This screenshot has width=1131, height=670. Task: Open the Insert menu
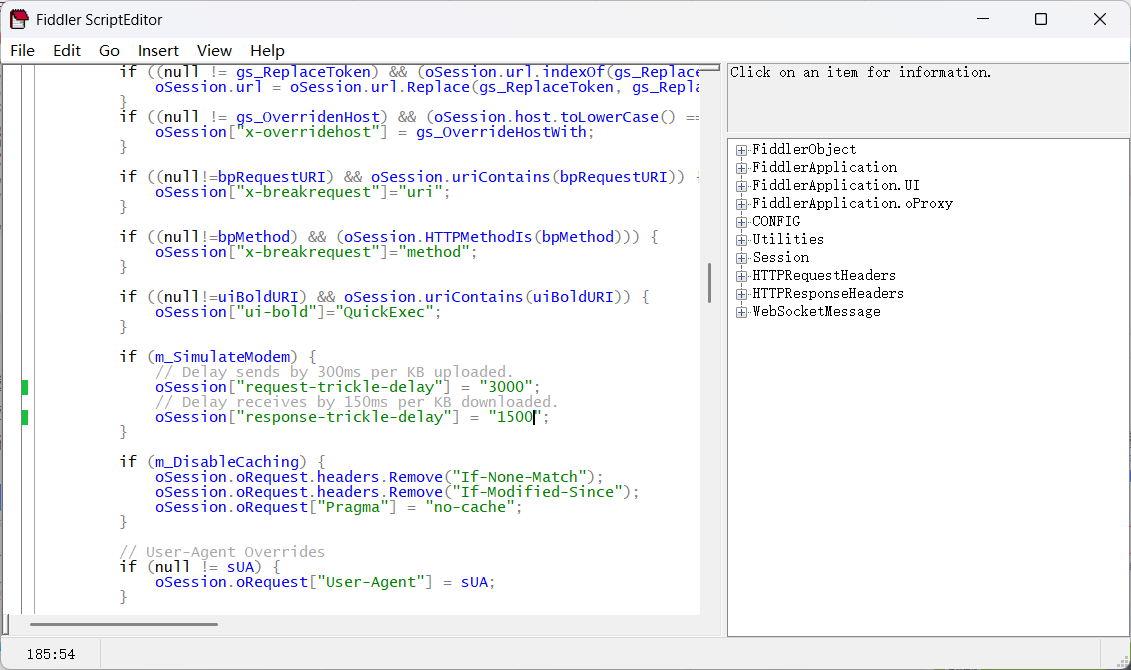158,50
